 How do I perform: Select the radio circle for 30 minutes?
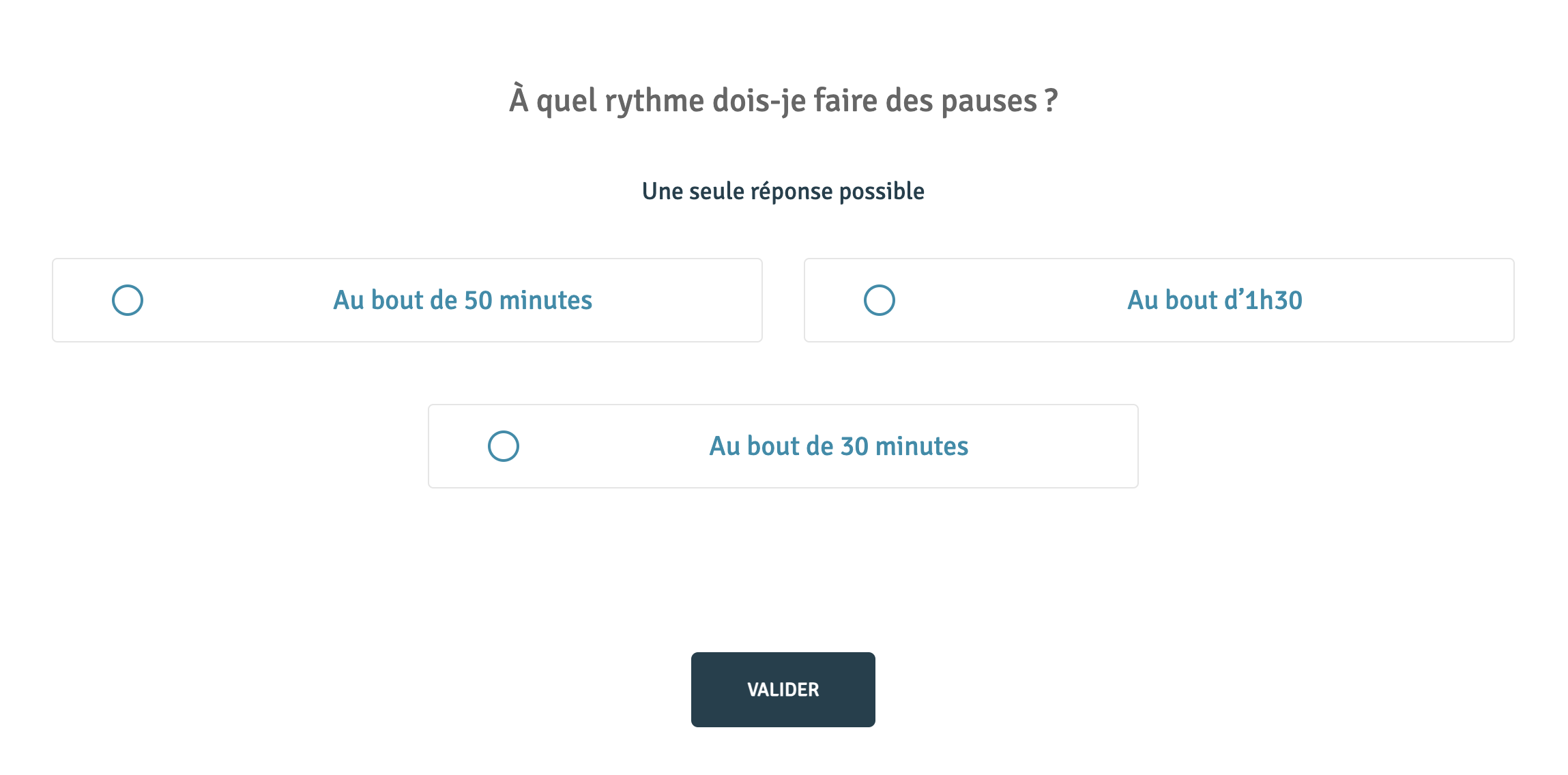[x=504, y=446]
